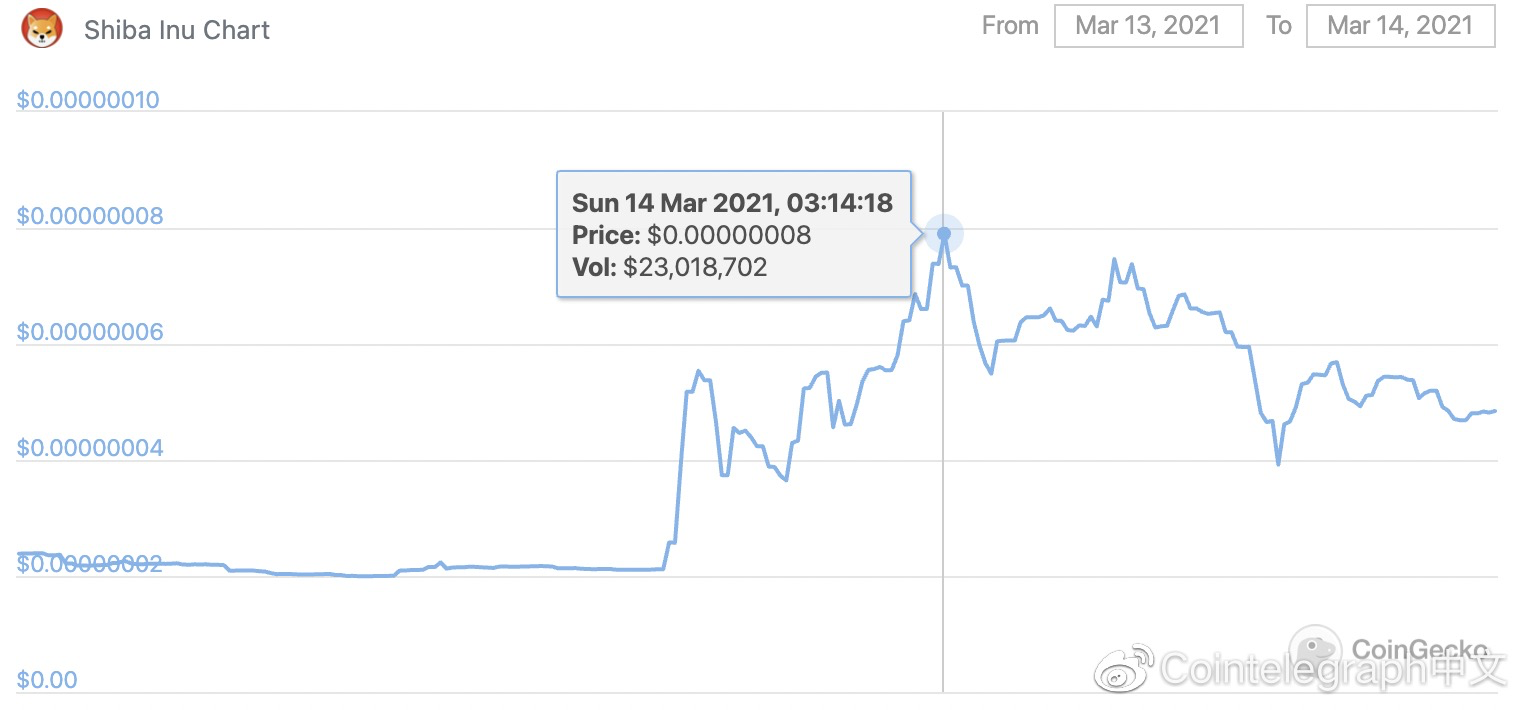Click the CoinGecko watermark text
This screenshot has height=710, width=1520.
point(1420,648)
